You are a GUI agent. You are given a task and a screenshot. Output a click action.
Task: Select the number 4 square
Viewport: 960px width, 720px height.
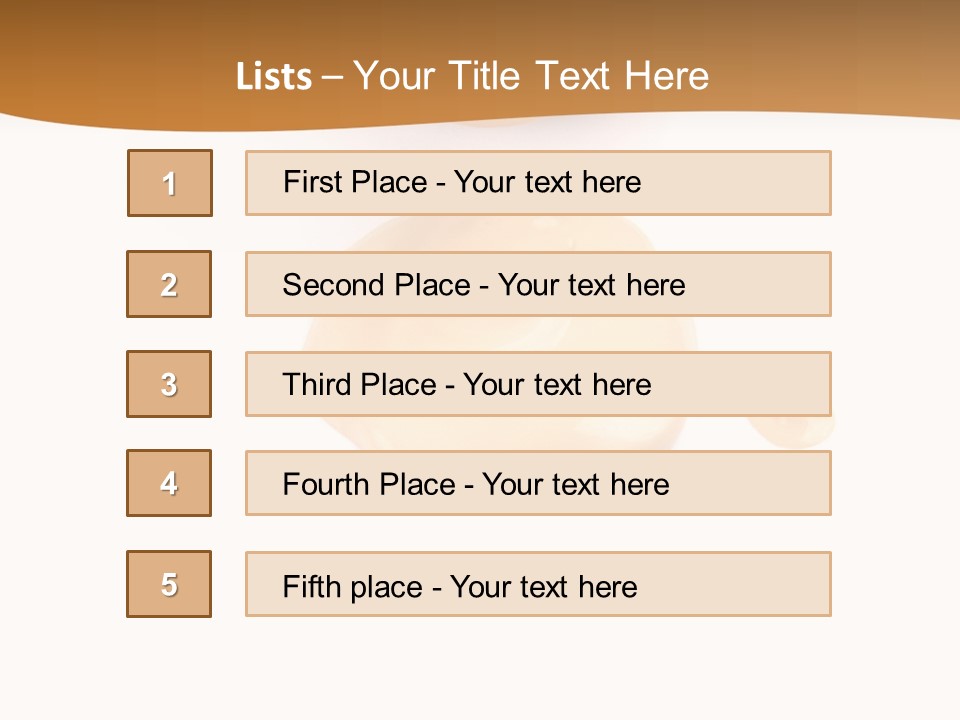pyautogui.click(x=169, y=483)
